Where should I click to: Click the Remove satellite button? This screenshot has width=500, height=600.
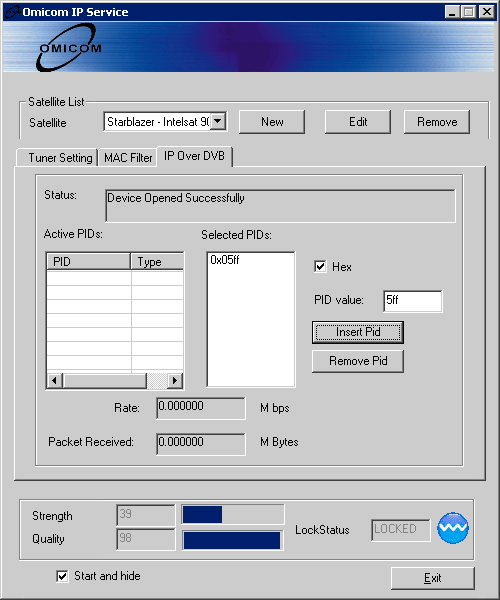pyautogui.click(x=437, y=122)
